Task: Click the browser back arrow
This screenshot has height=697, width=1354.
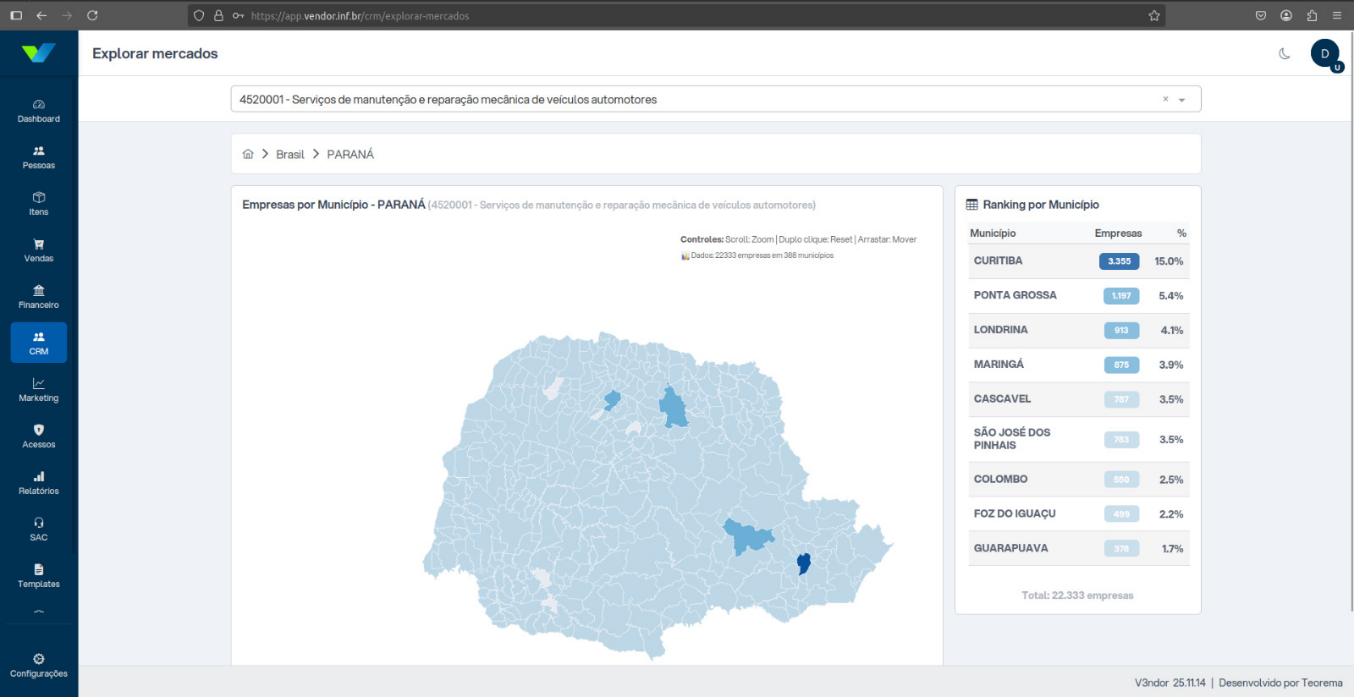Action: (x=41, y=15)
